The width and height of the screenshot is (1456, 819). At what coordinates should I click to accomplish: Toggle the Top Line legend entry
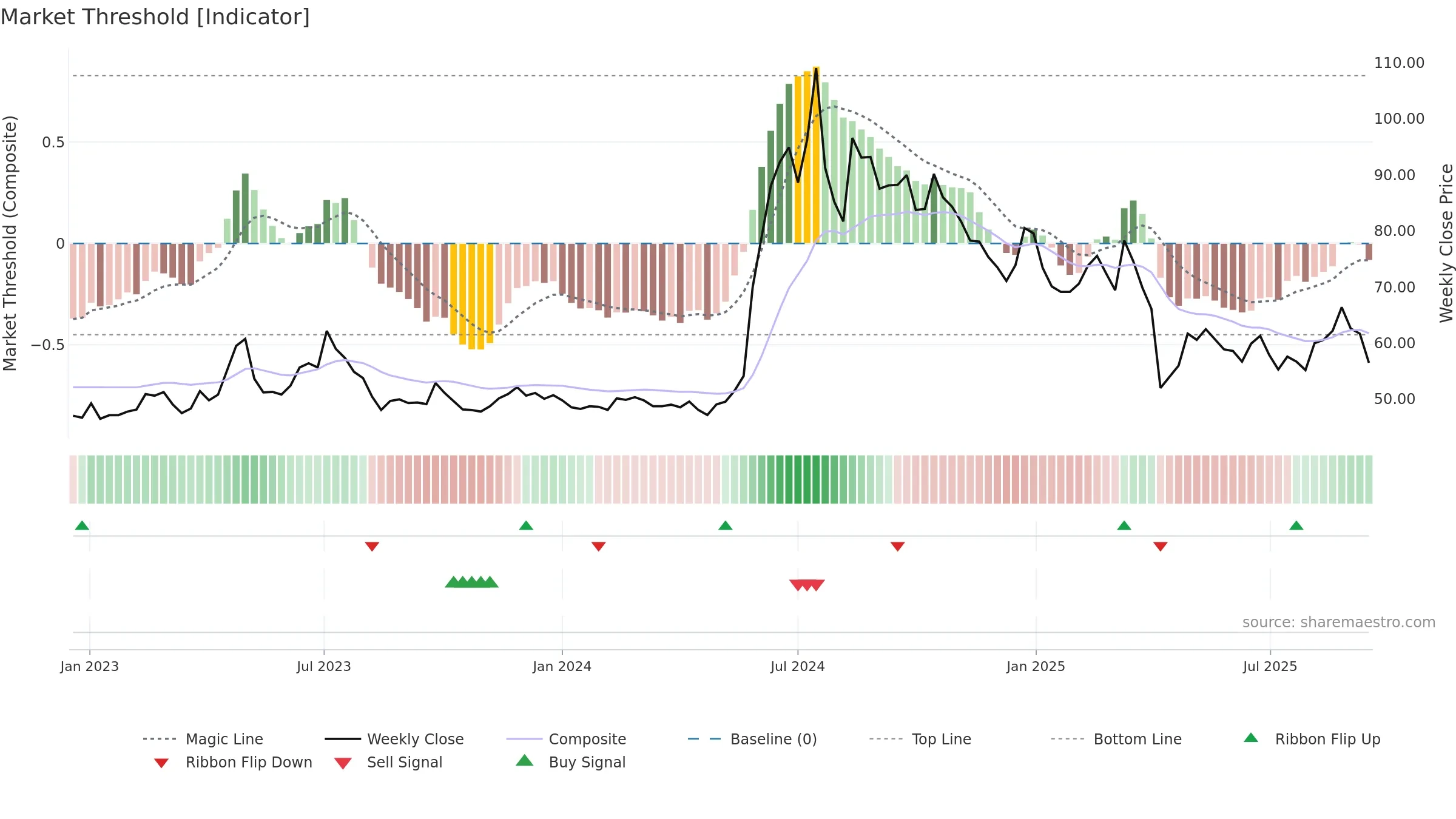tap(920, 739)
